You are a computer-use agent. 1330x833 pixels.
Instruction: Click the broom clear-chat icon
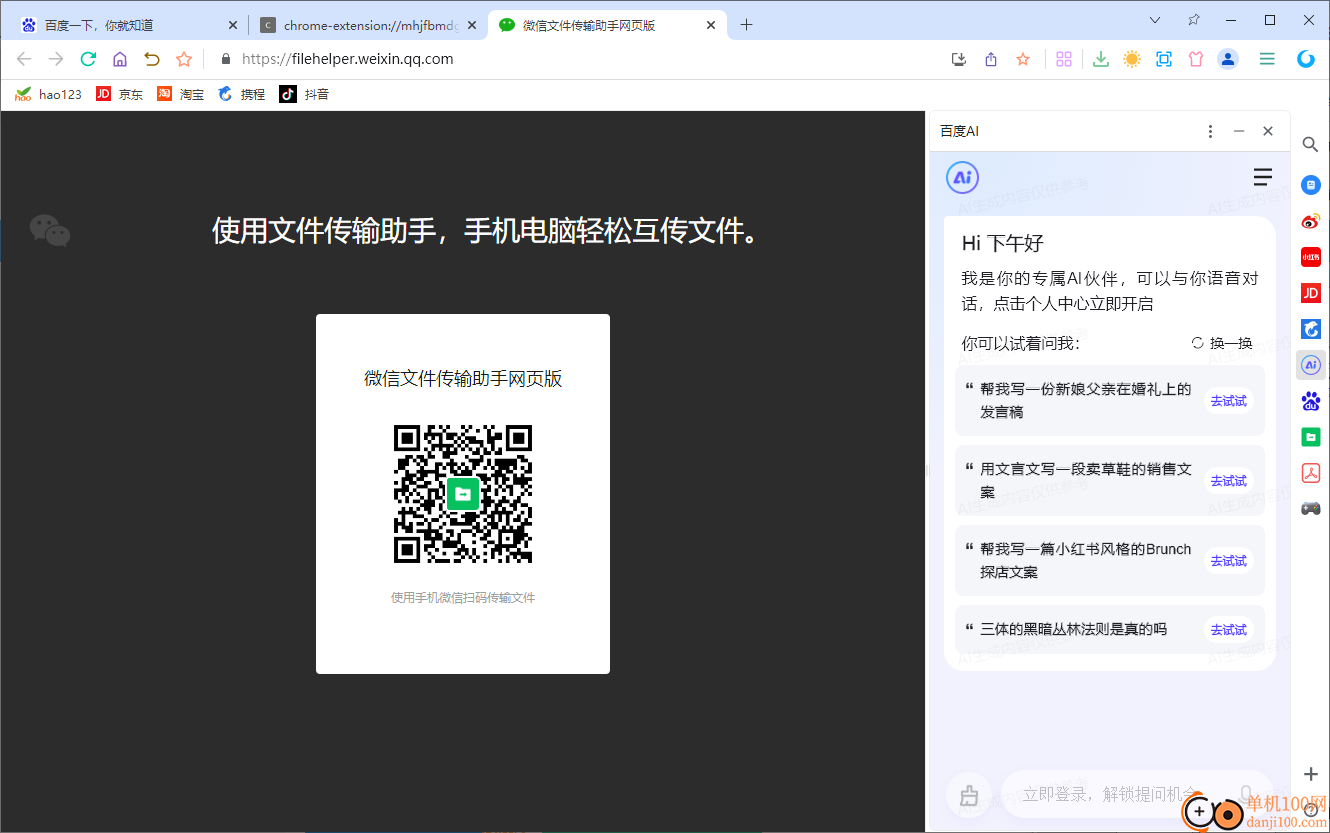(968, 796)
